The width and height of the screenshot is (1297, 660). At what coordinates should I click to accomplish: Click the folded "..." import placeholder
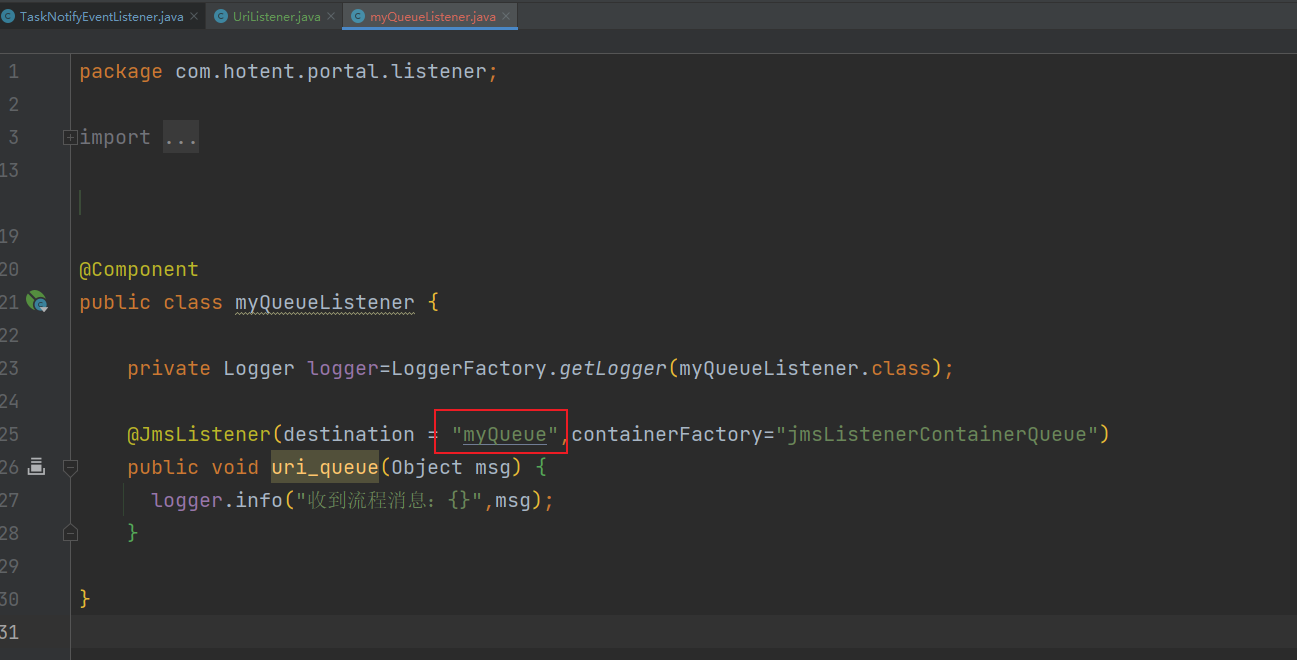click(181, 137)
